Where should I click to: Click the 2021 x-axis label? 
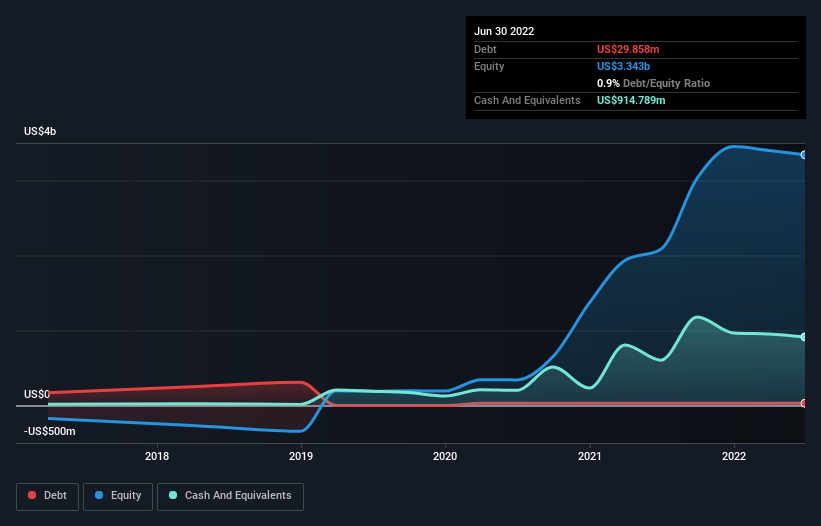pos(590,456)
